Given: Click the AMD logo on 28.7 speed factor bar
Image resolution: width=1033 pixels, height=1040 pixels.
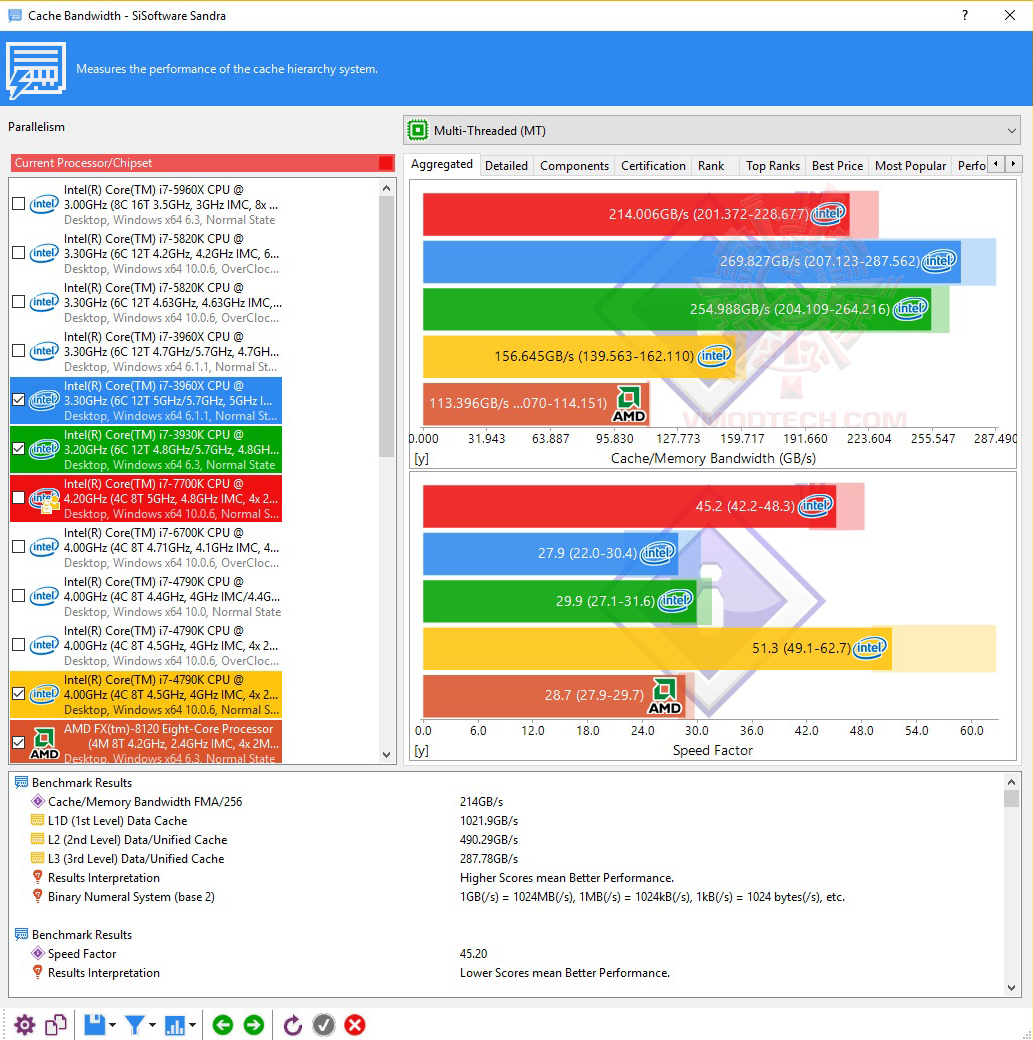Looking at the screenshot, I should 664,696.
